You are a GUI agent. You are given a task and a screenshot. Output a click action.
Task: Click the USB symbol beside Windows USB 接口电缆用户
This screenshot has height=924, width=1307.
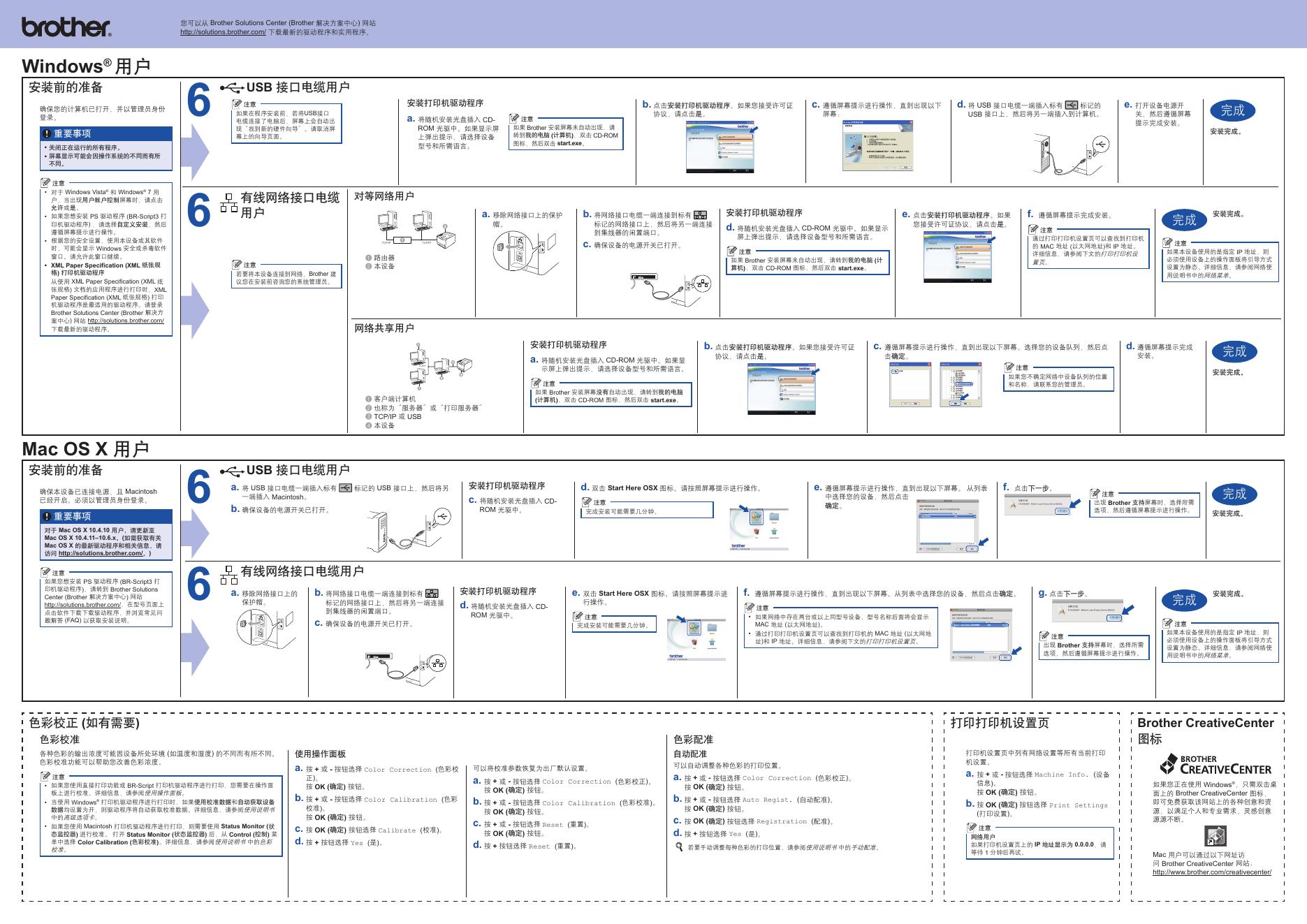[232, 88]
